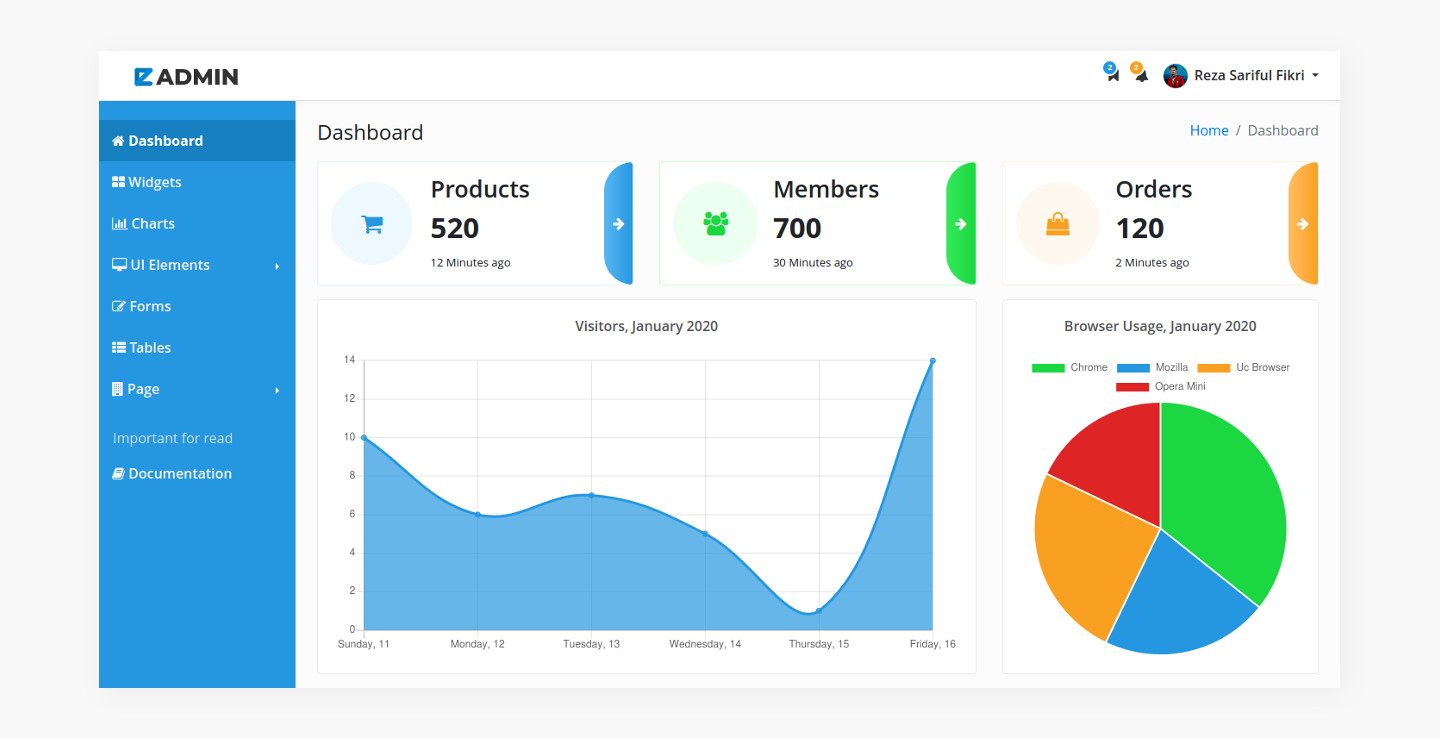Open the Tables section from the sidebar
Image resolution: width=1440 pixels, height=739 pixels.
[x=149, y=347]
